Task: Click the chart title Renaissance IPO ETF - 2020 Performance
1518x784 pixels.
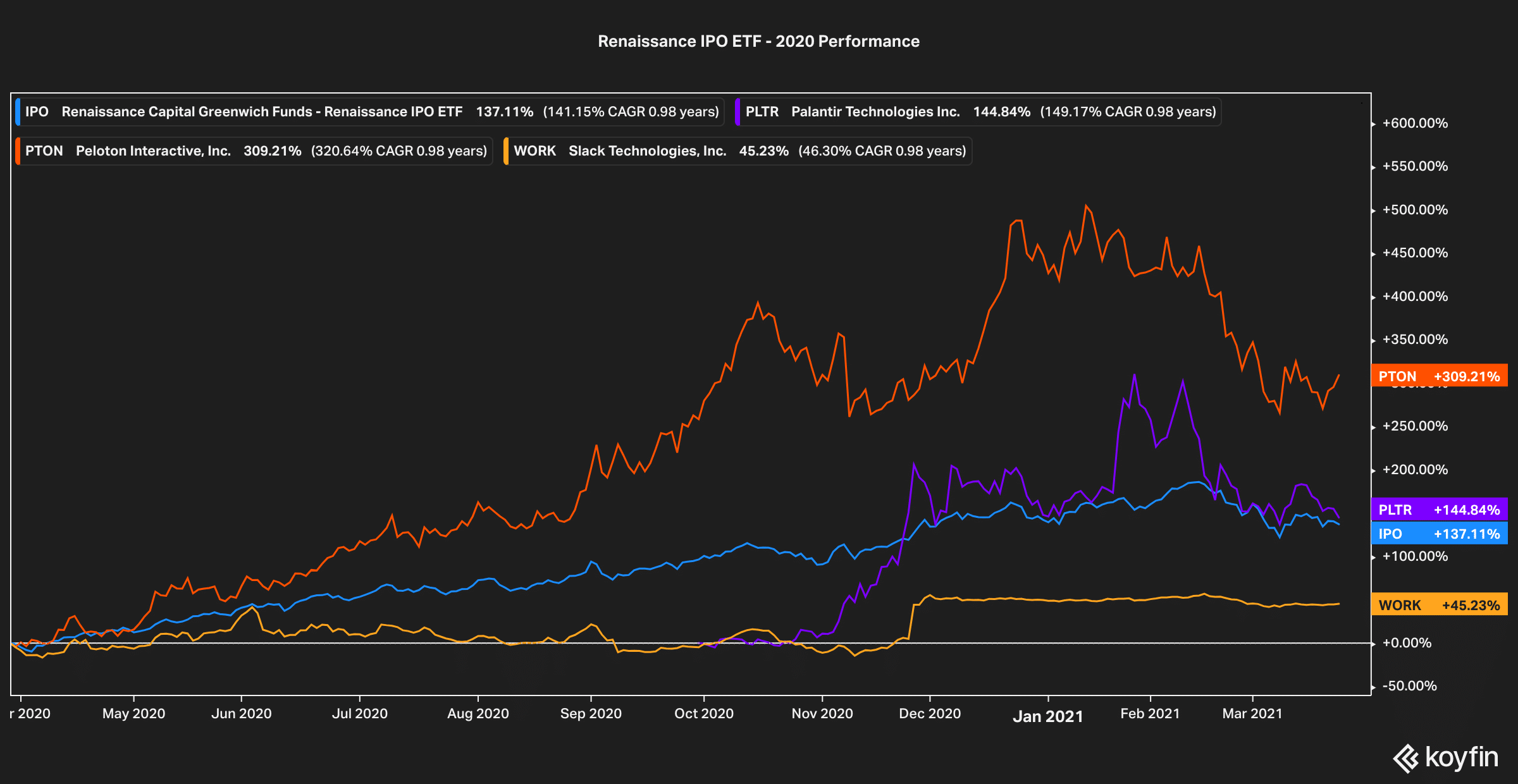Action: [758, 41]
